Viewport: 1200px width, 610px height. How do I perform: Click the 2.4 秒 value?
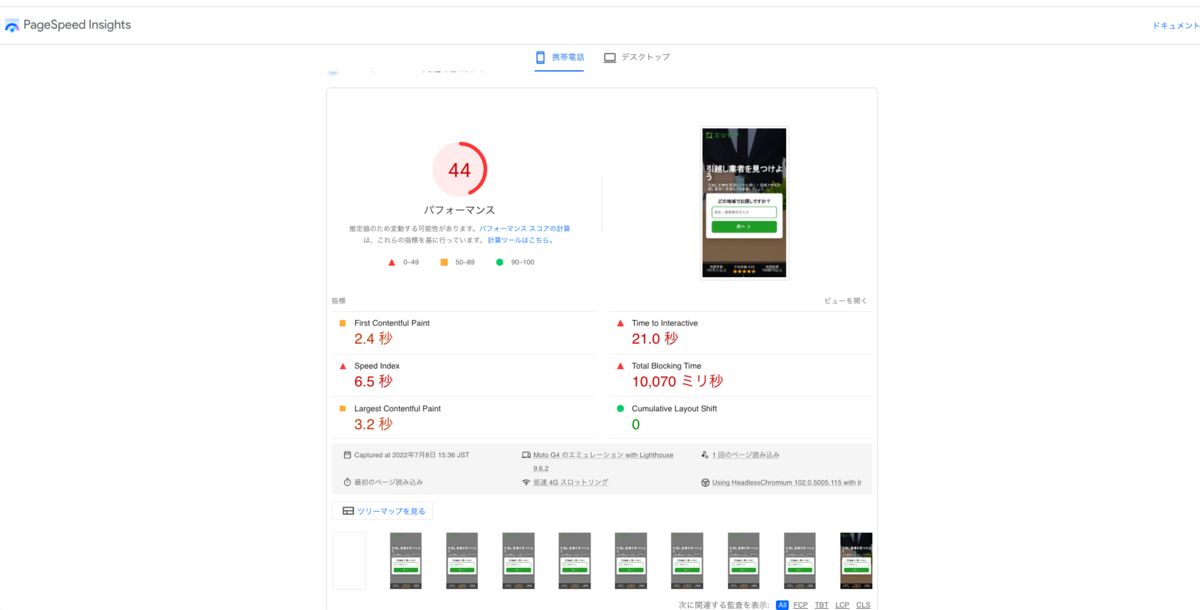click(x=373, y=339)
